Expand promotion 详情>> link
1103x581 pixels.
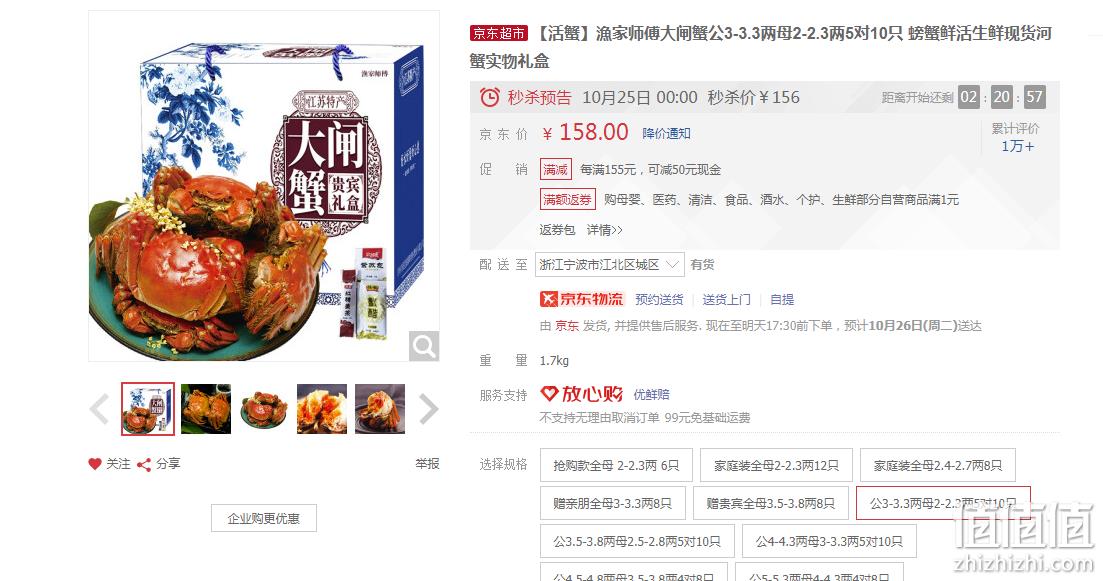coord(605,230)
